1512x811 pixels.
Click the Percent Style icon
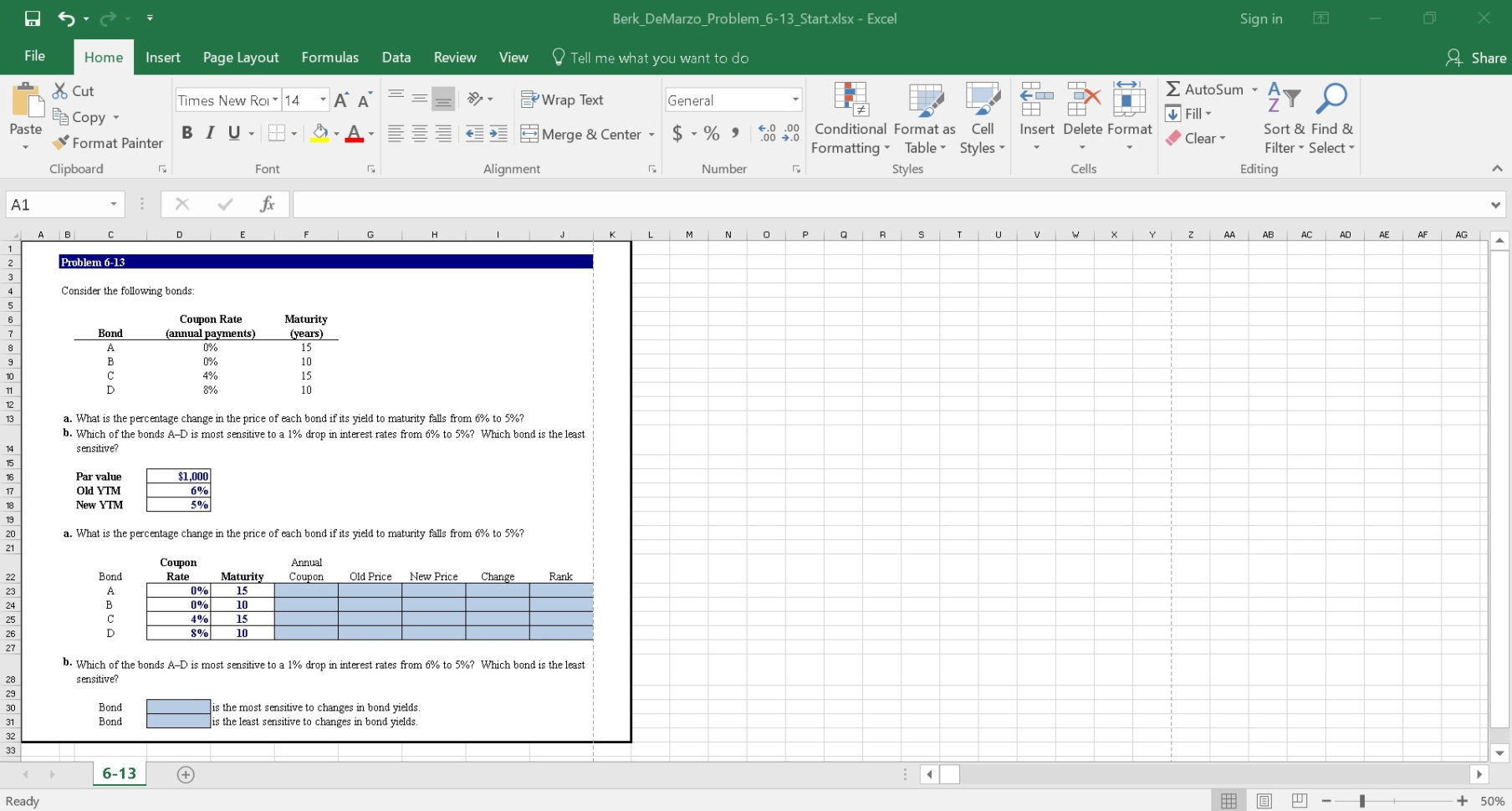[x=711, y=133]
